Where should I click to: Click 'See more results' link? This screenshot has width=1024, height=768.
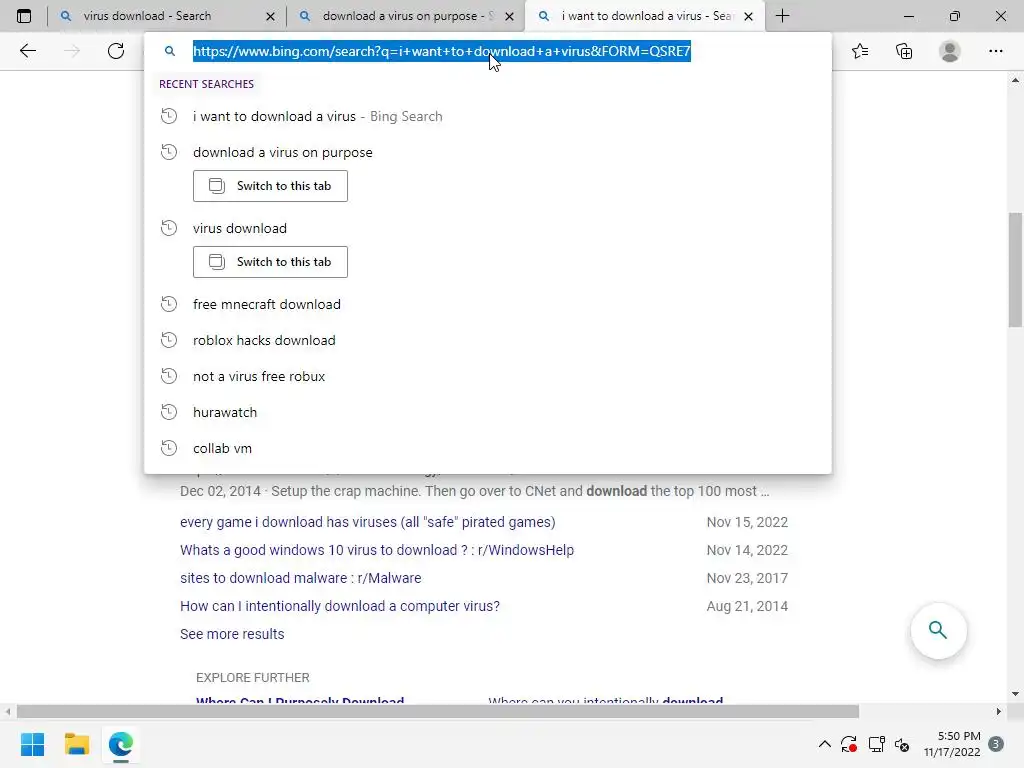click(232, 634)
